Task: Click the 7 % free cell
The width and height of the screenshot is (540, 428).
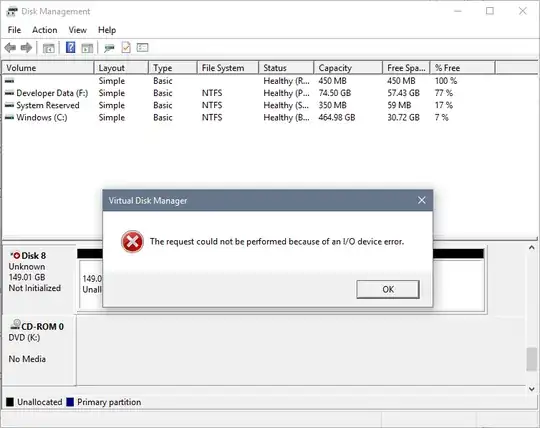Action: pyautogui.click(x=442, y=117)
